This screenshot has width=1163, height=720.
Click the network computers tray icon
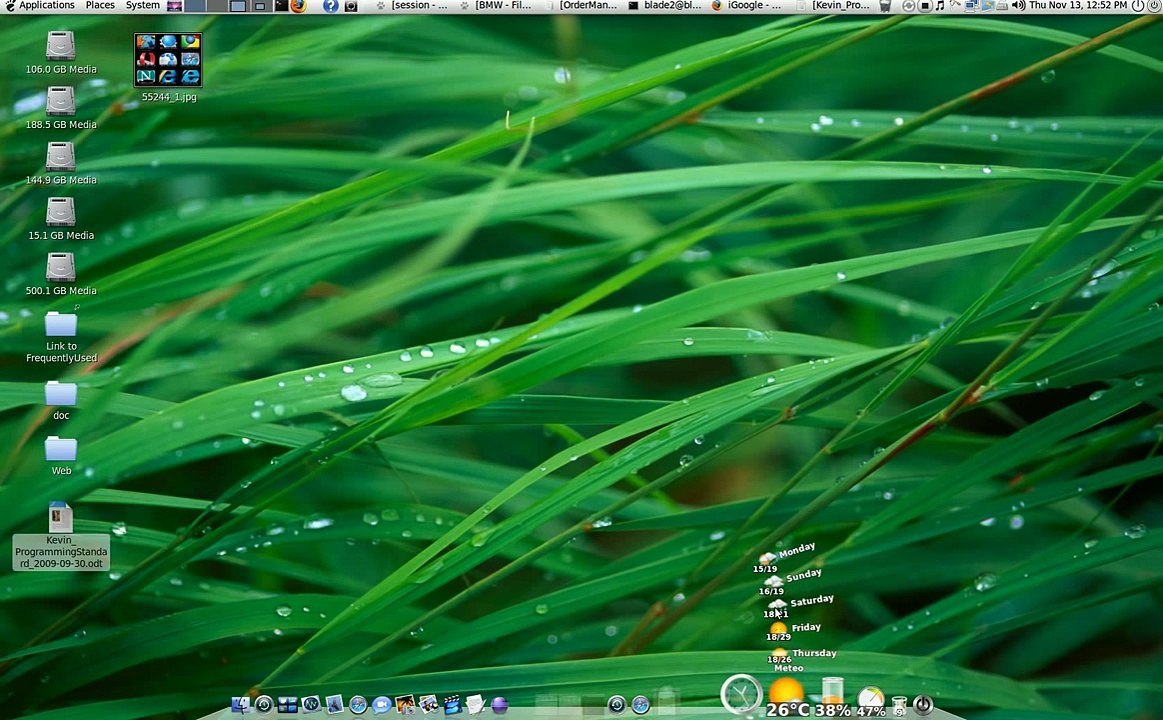click(972, 6)
